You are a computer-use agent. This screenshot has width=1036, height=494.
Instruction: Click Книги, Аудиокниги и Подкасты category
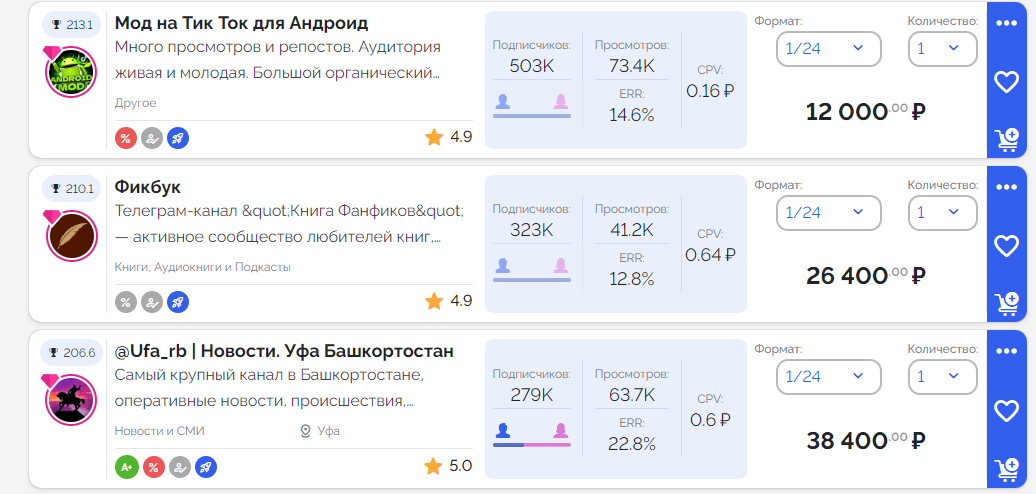coord(203,267)
